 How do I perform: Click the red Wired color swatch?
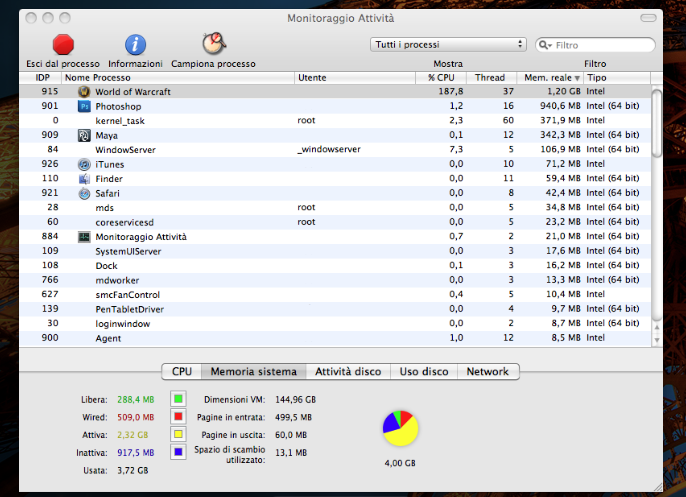(178, 416)
